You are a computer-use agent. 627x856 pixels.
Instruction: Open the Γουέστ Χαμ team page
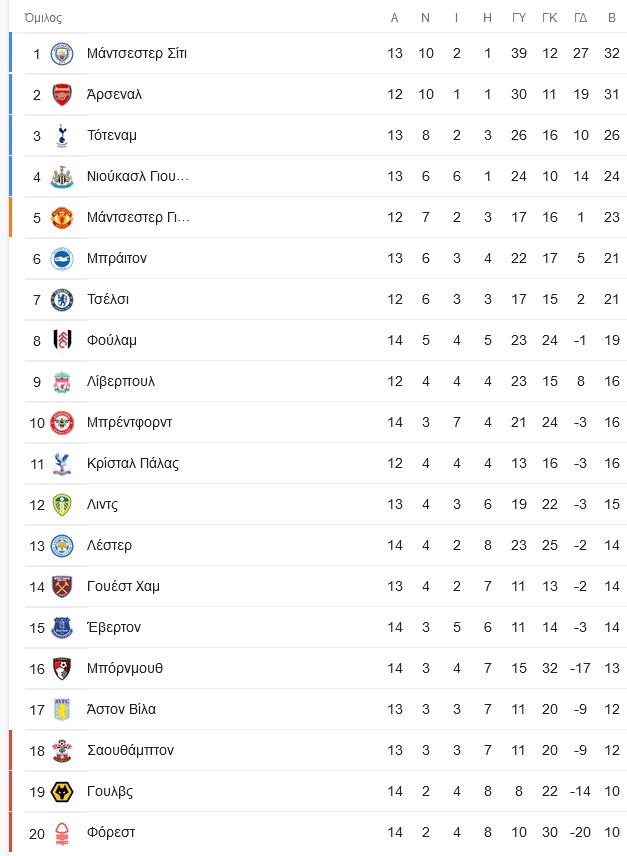pyautogui.click(x=123, y=586)
